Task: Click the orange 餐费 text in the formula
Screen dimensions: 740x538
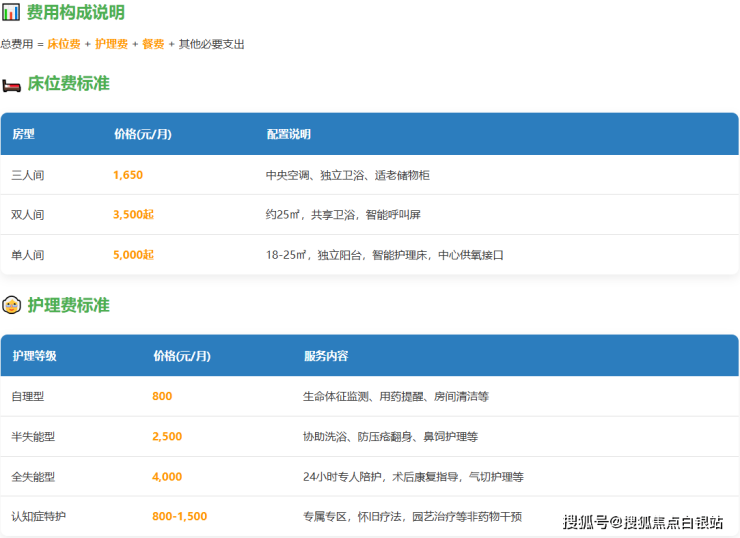Action: click(x=153, y=44)
